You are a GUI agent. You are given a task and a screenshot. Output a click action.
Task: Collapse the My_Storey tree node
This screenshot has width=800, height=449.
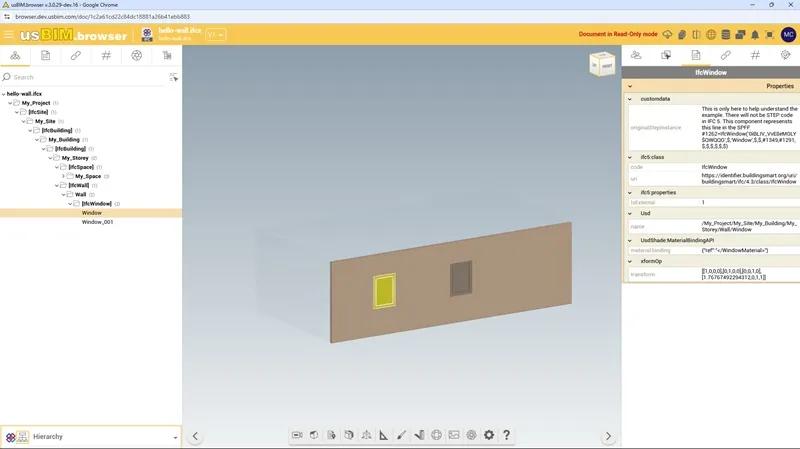tap(50, 158)
